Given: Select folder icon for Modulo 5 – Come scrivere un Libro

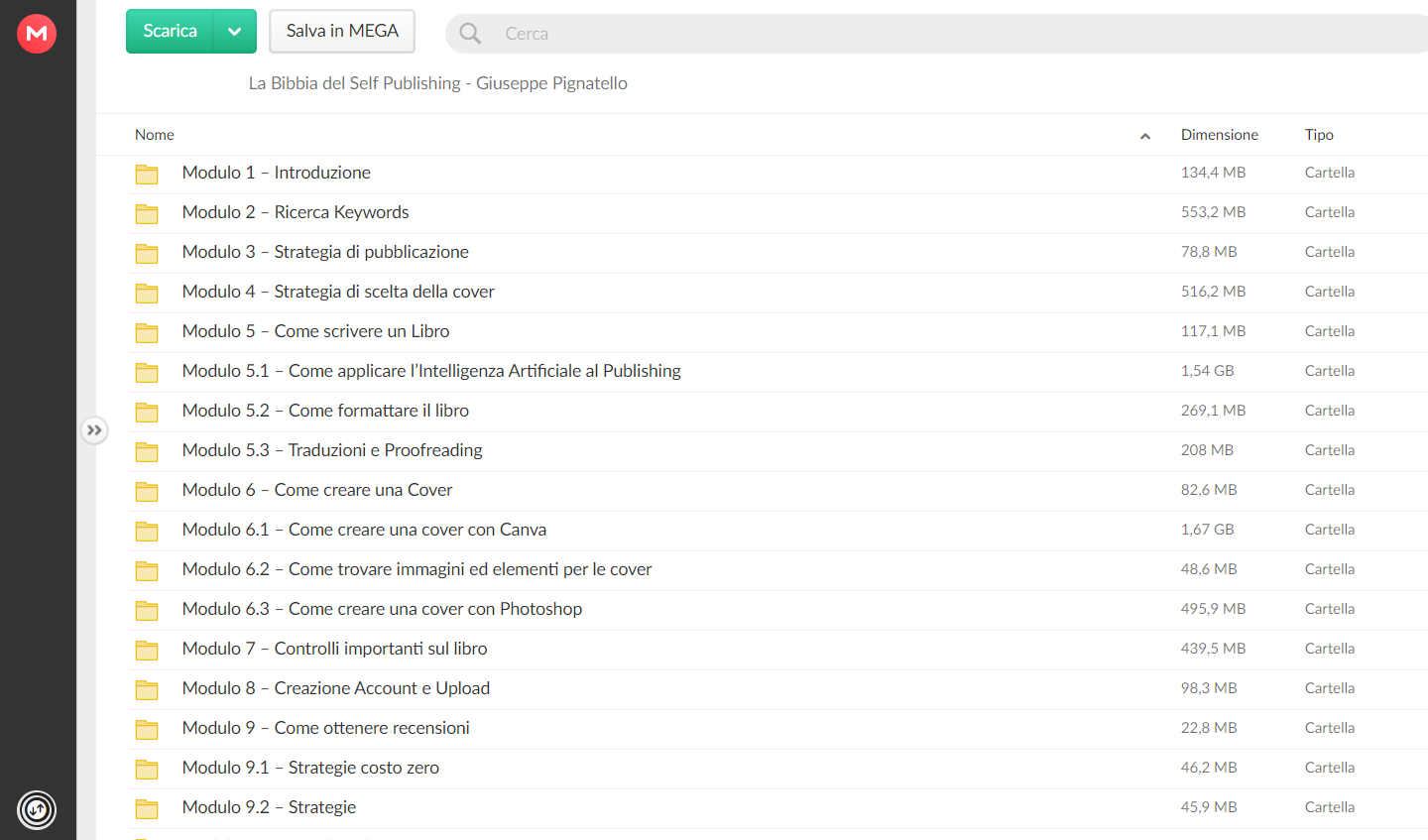Looking at the screenshot, I should (x=147, y=333).
